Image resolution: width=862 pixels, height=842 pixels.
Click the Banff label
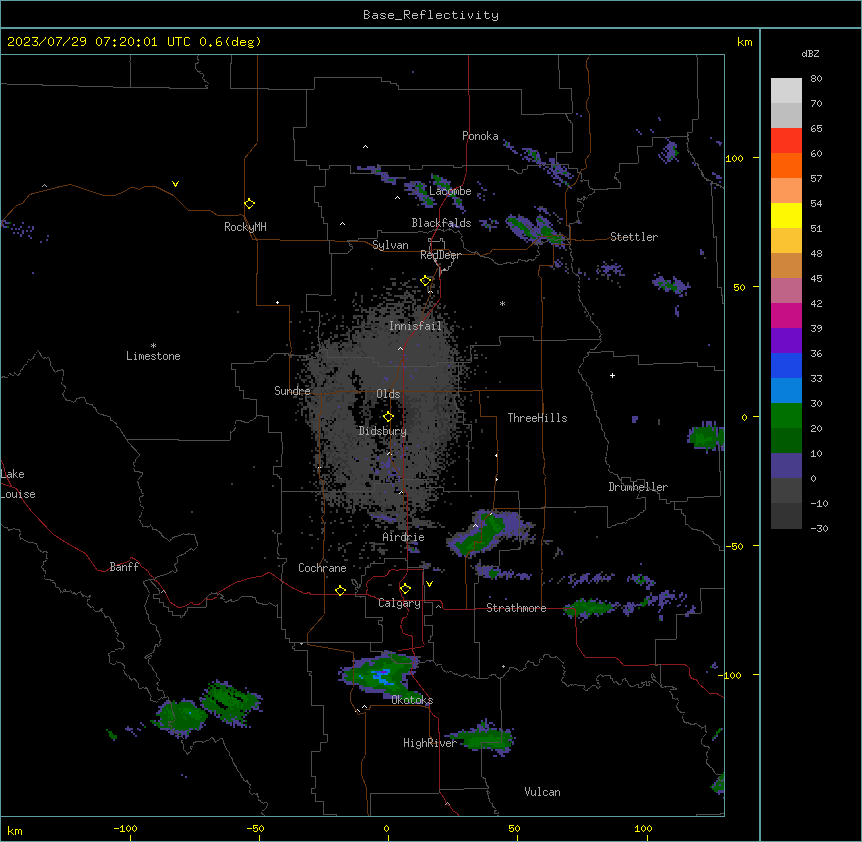point(124,567)
